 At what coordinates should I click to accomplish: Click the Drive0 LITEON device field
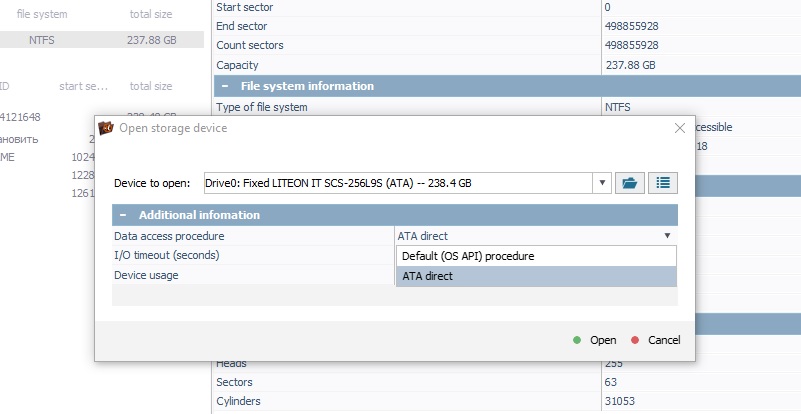point(398,183)
